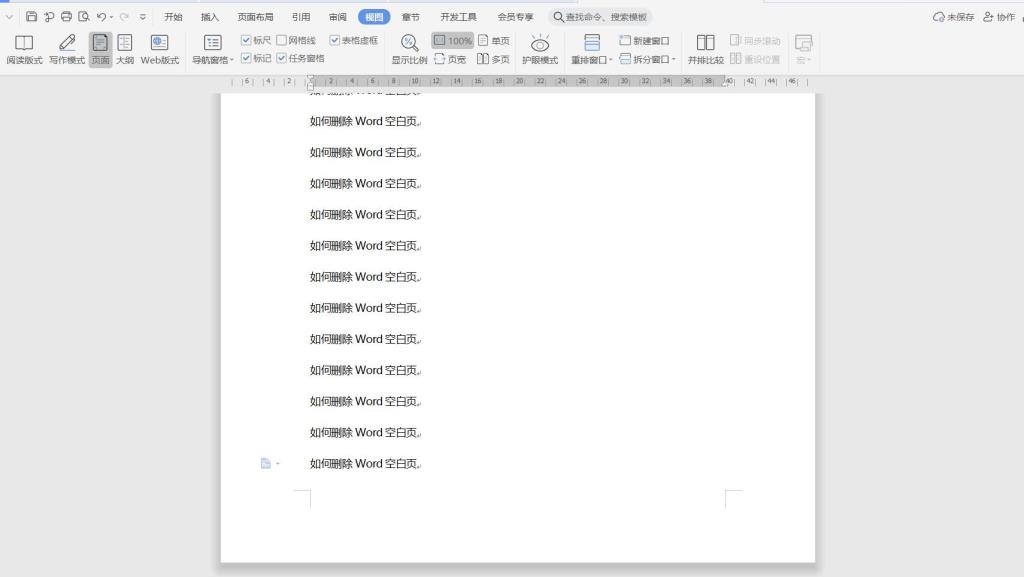Image resolution: width=1024 pixels, height=577 pixels.
Task: Click the Print icon in quick access bar
Action: [x=66, y=16]
